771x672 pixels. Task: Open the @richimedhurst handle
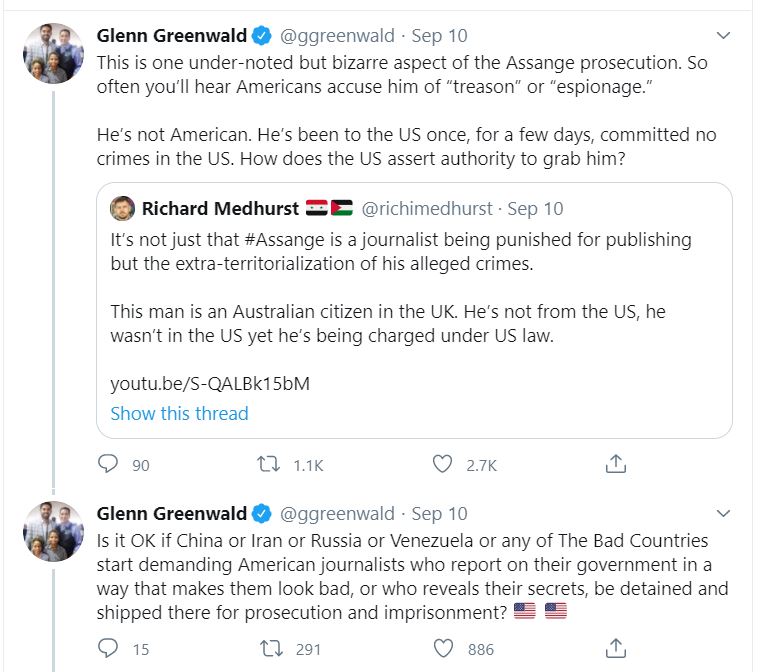(x=426, y=209)
